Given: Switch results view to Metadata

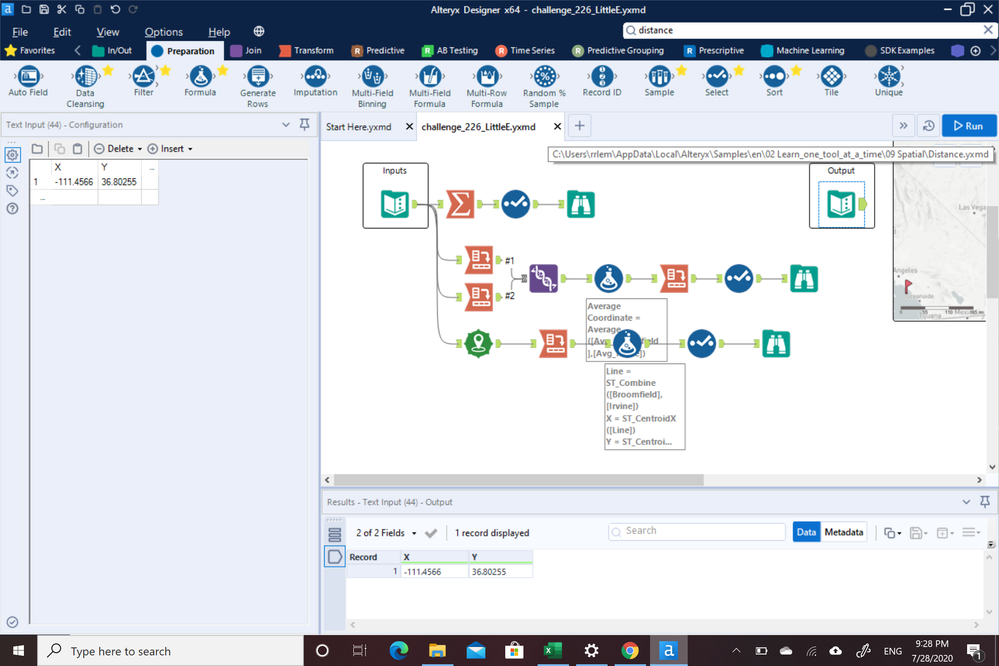Looking at the screenshot, I should click(x=843, y=532).
